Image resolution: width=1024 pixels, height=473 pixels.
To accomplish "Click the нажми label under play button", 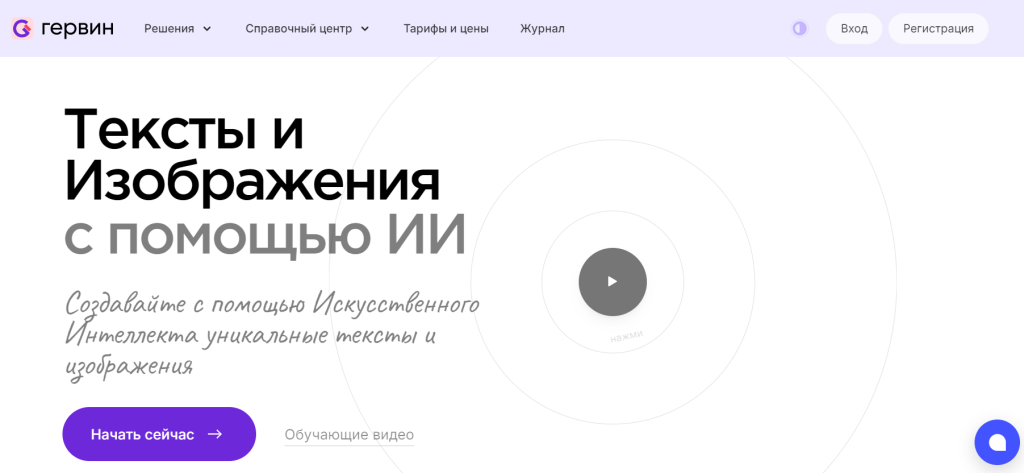I will tap(626, 336).
